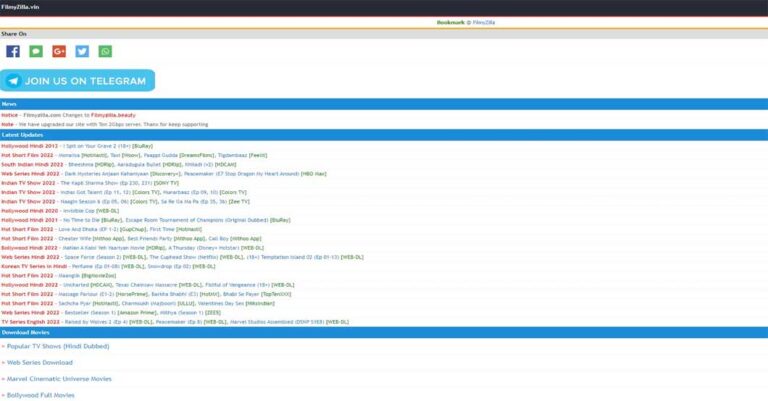Open Love And Dhoka short film link
768x401 pixels.
(x=88, y=229)
